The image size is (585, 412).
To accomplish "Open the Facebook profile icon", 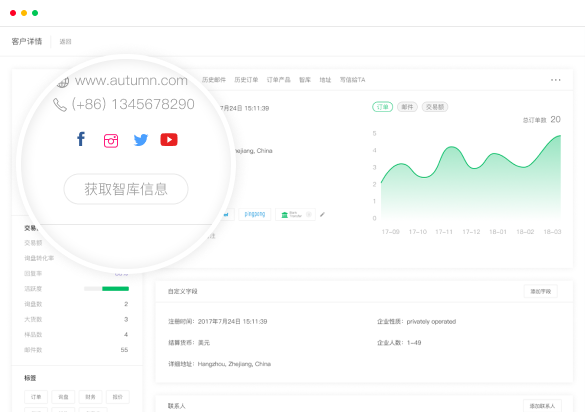I will pyautogui.click(x=81, y=139).
